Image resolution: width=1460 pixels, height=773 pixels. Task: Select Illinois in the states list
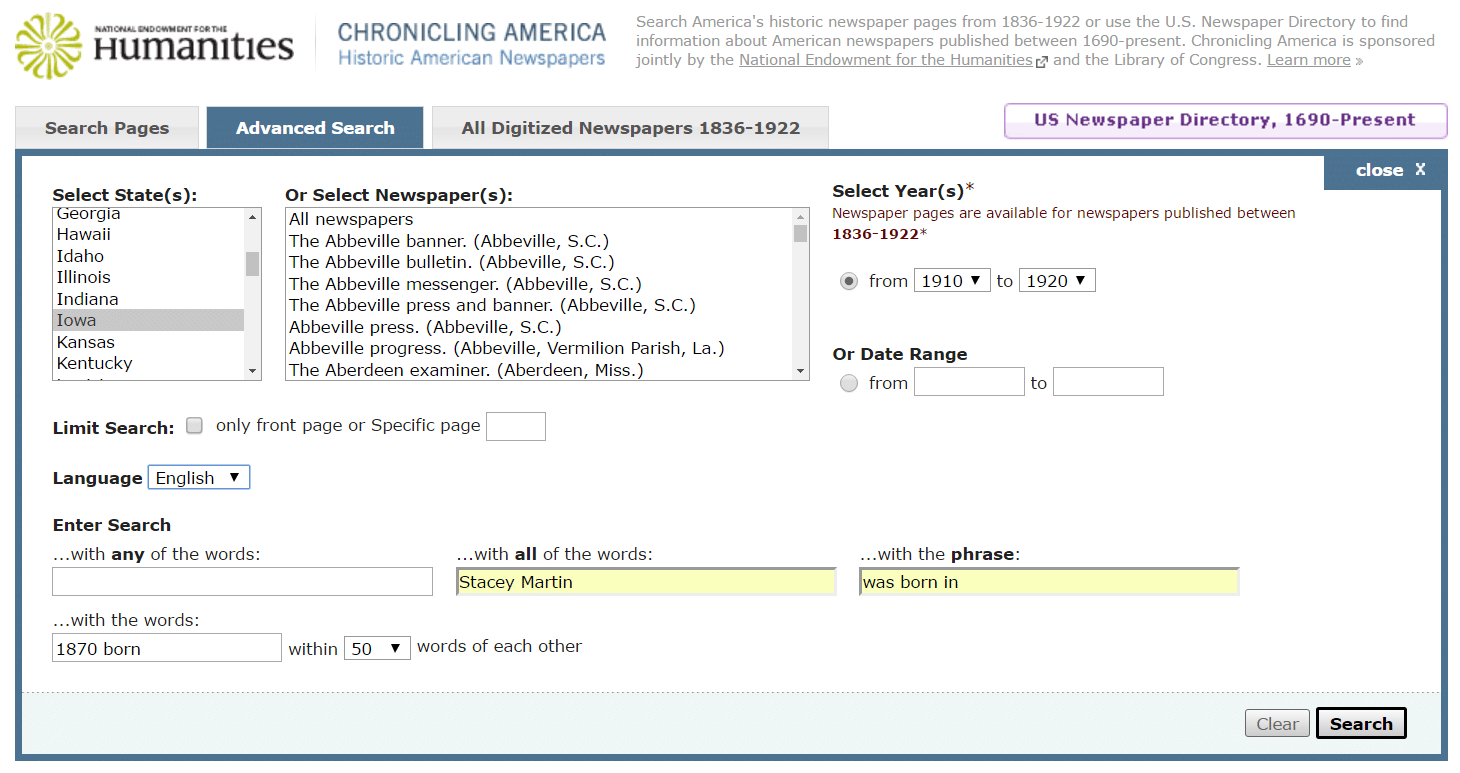coord(148,278)
